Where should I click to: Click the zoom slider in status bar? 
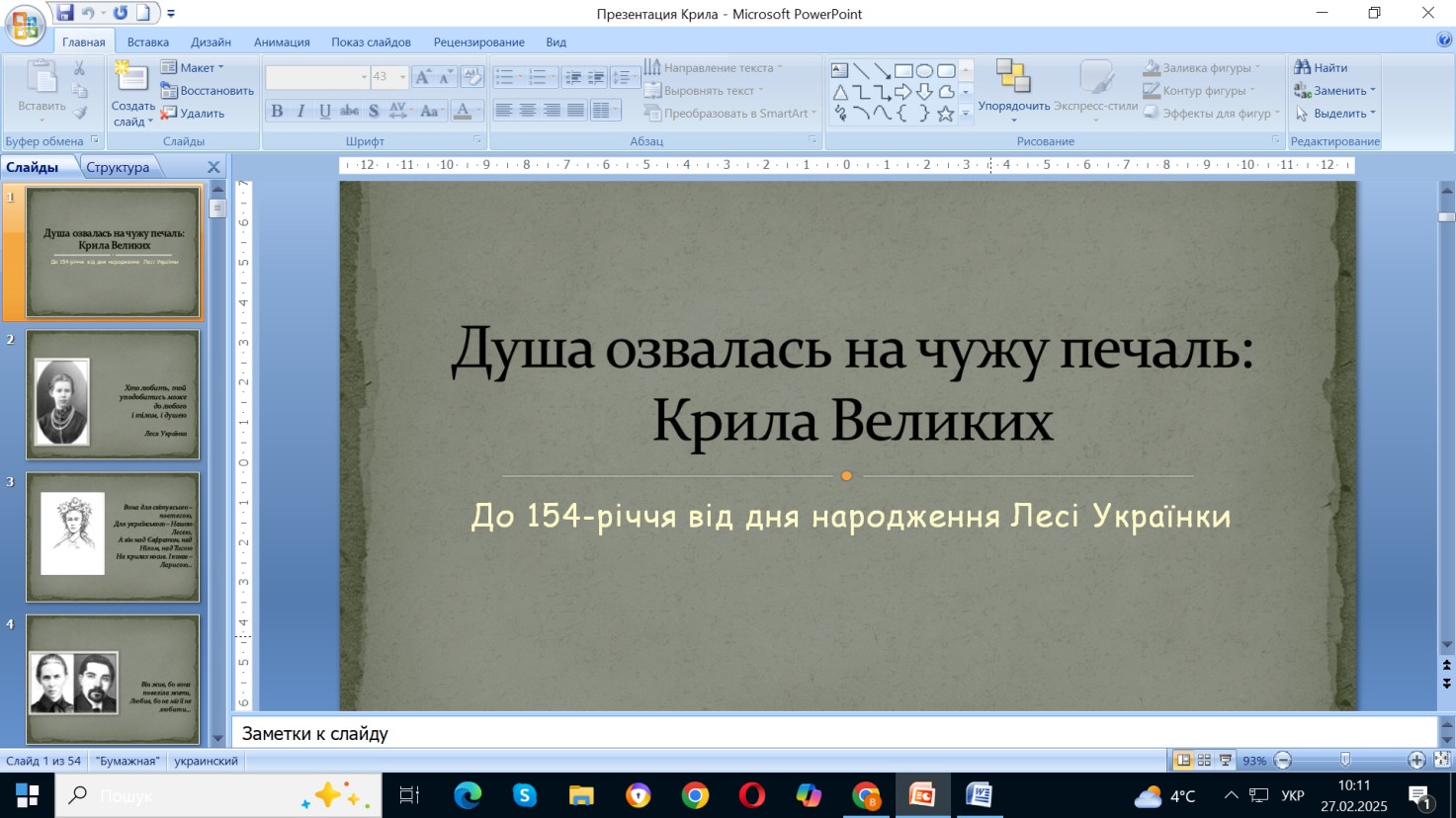click(1345, 760)
